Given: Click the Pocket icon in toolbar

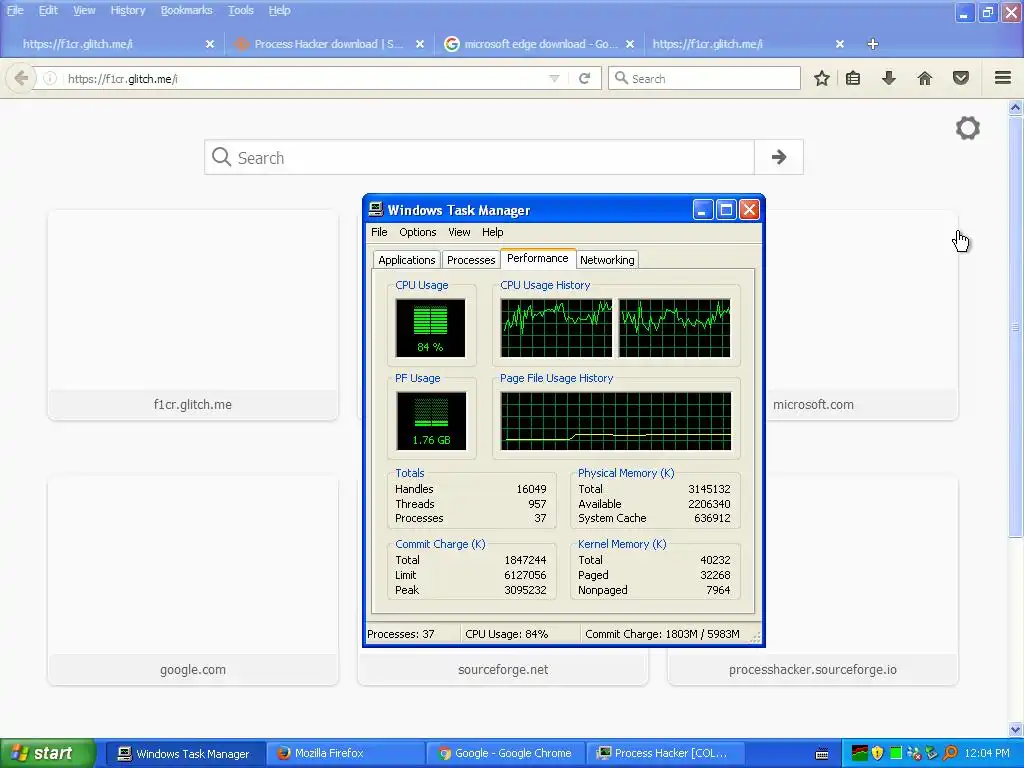Looking at the screenshot, I should pos(961,78).
